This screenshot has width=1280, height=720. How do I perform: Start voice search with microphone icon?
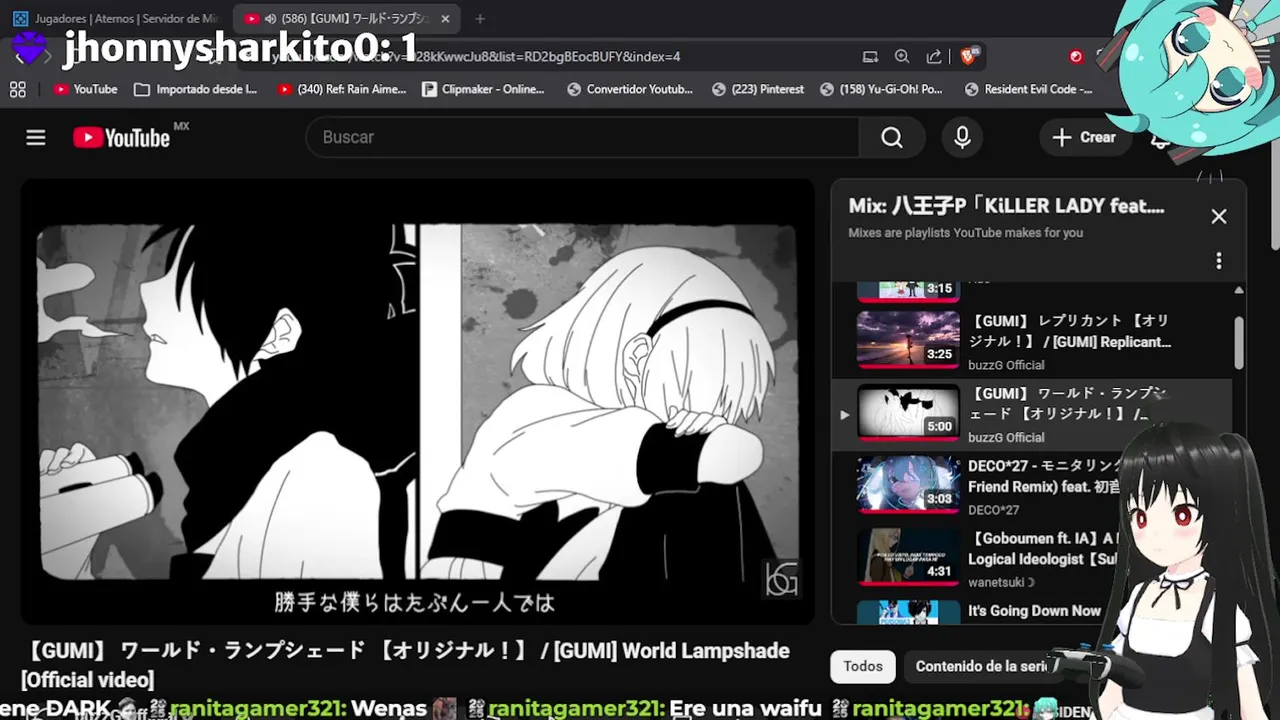click(962, 138)
